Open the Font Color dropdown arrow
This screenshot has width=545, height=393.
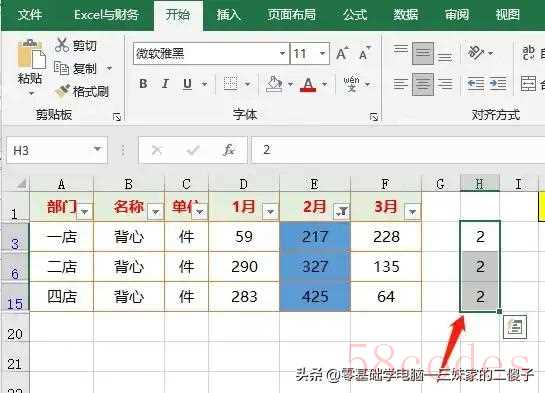[x=325, y=84]
